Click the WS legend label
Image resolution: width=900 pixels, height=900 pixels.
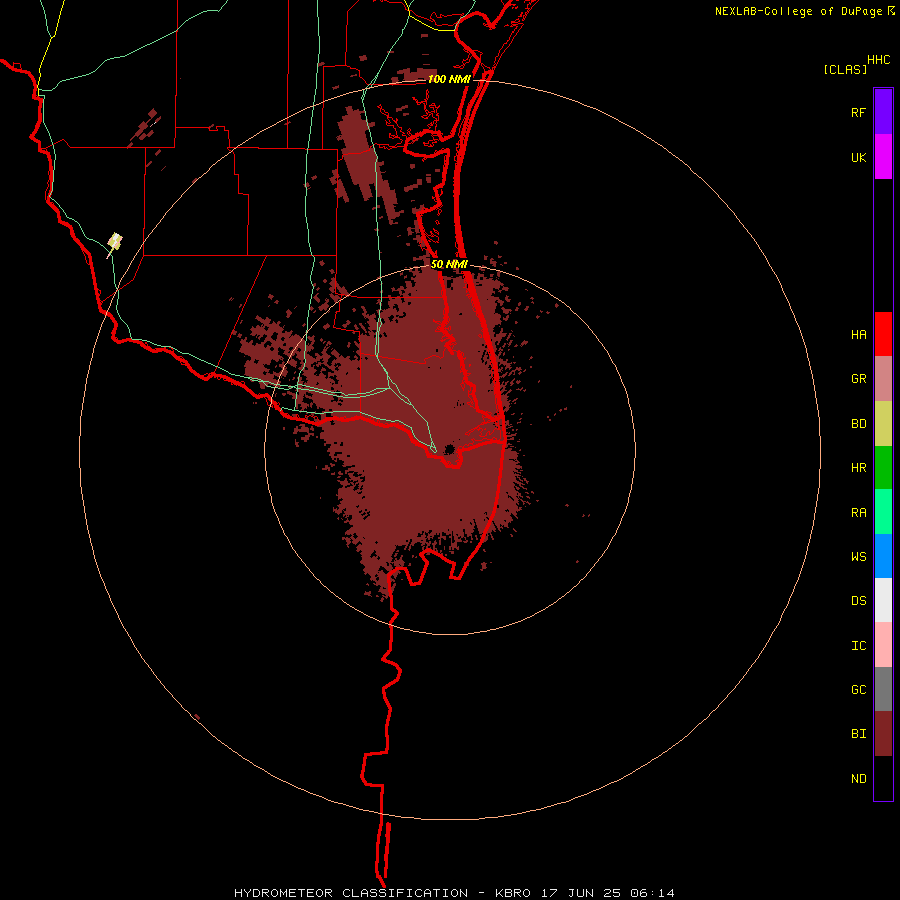[x=858, y=557]
